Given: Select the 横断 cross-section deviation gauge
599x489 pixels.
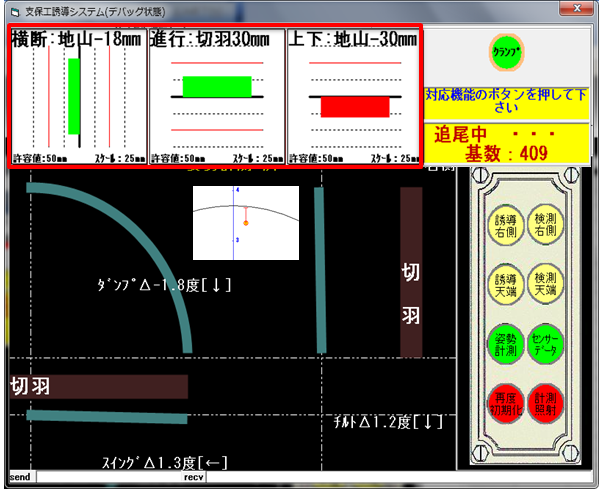Looking at the screenshot, I should 78,97.
